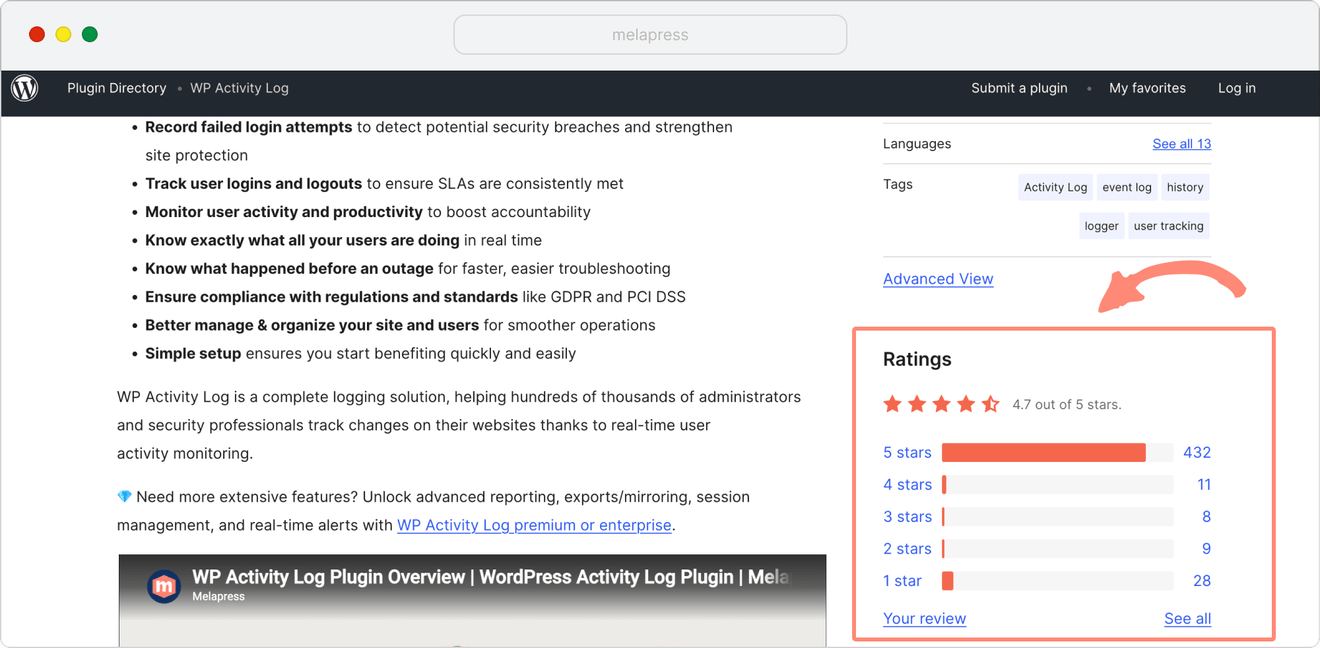
Task: Click the 28 one-star review count
Action: pos(1202,581)
